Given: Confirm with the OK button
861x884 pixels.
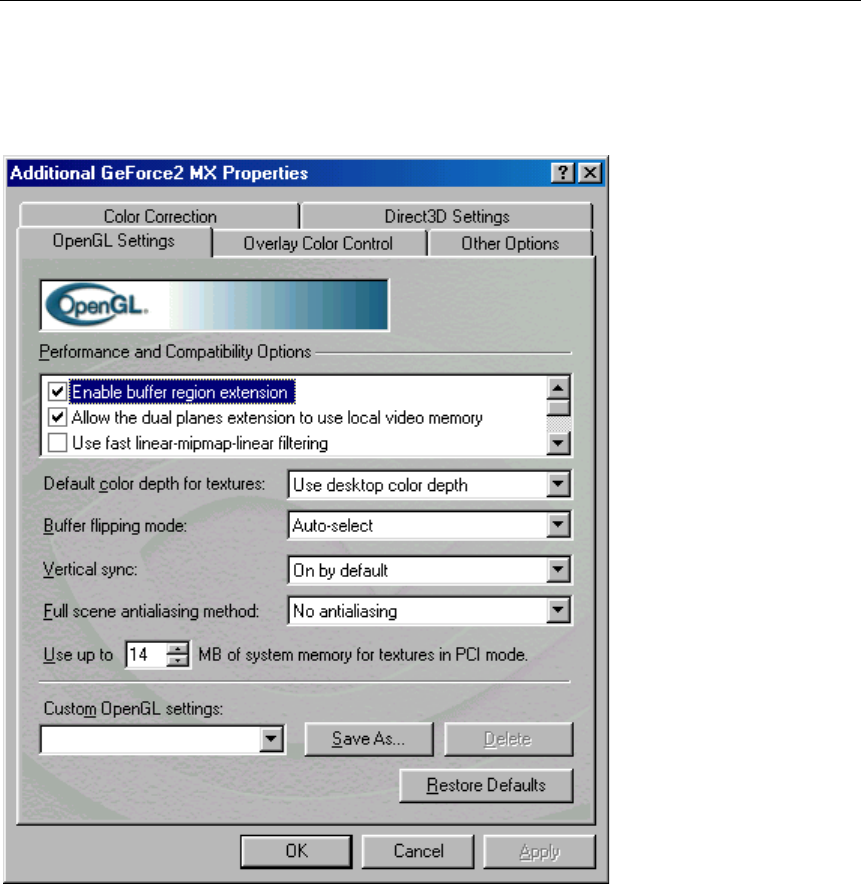Looking at the screenshot, I should coord(297,851).
